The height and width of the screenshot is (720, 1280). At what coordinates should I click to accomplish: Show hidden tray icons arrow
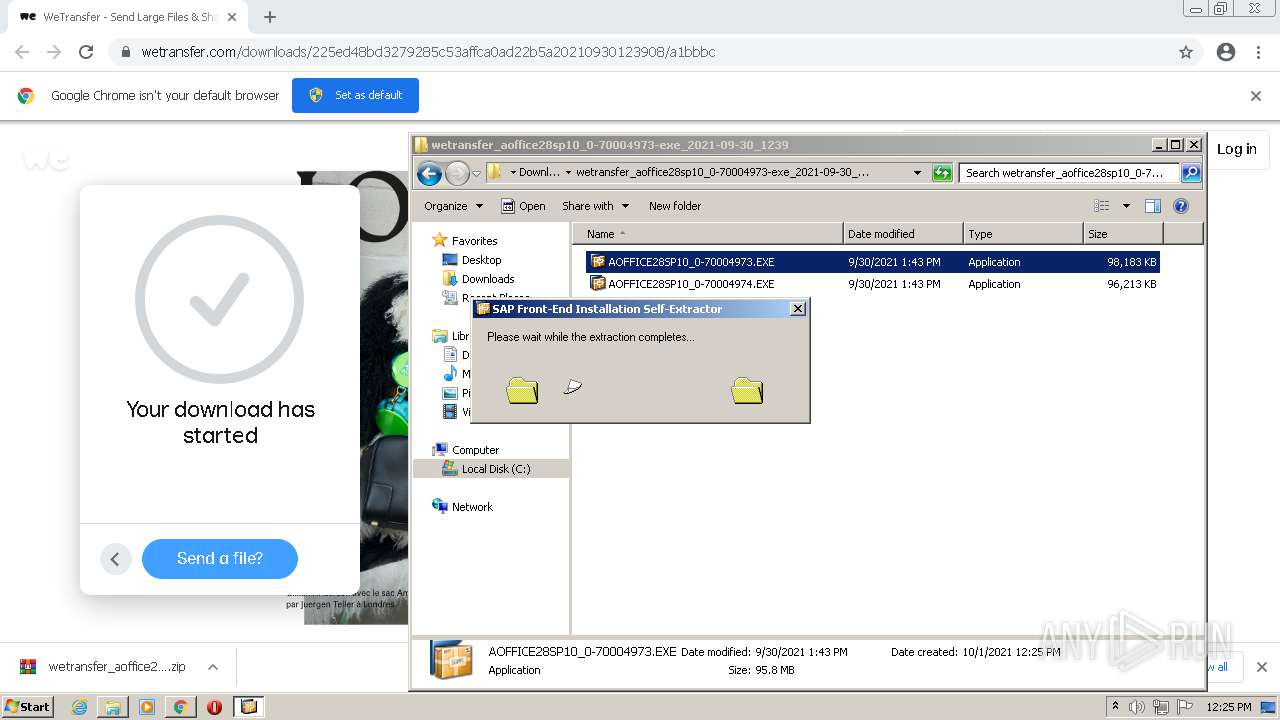click(1115, 707)
